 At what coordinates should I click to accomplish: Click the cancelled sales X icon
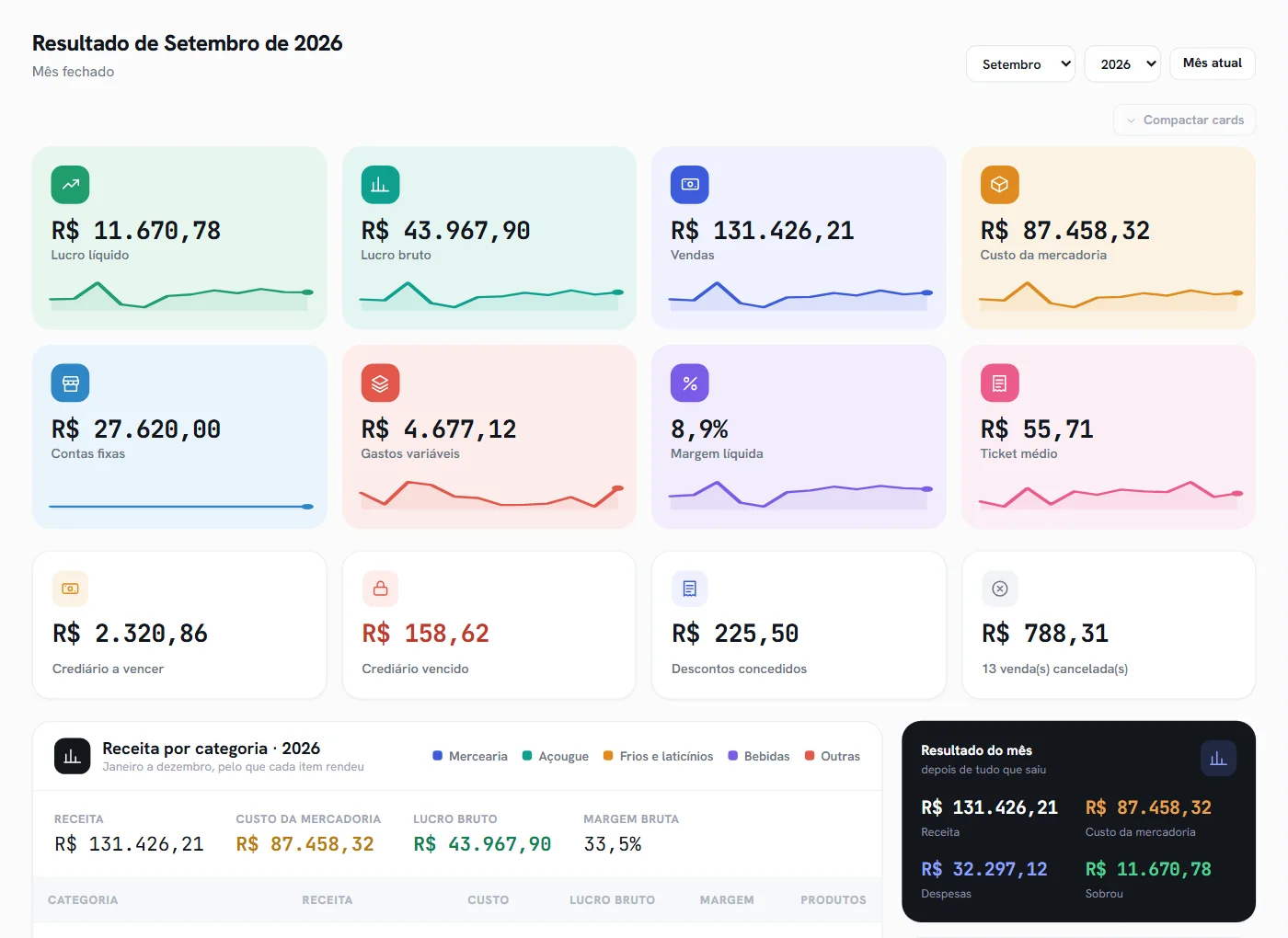1000,589
